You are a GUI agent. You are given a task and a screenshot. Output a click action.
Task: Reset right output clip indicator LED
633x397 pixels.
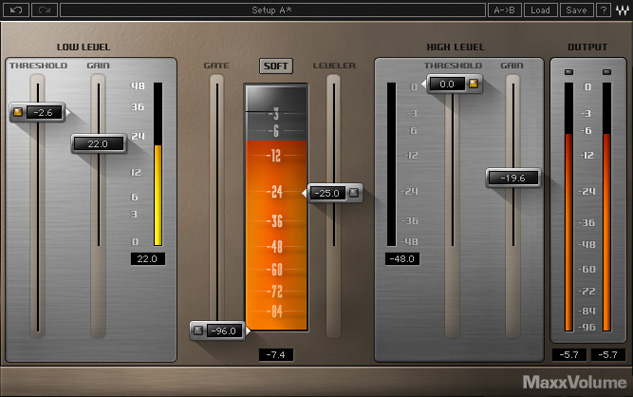[607, 72]
